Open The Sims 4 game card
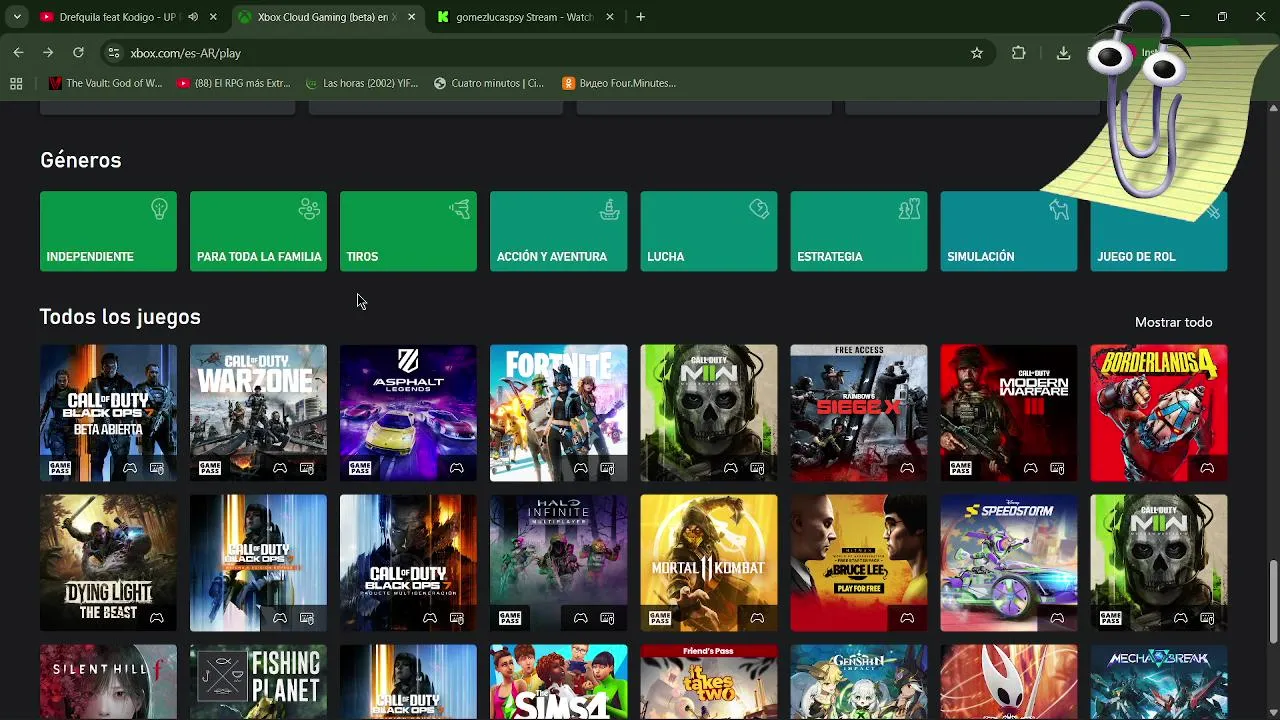 tap(558, 682)
